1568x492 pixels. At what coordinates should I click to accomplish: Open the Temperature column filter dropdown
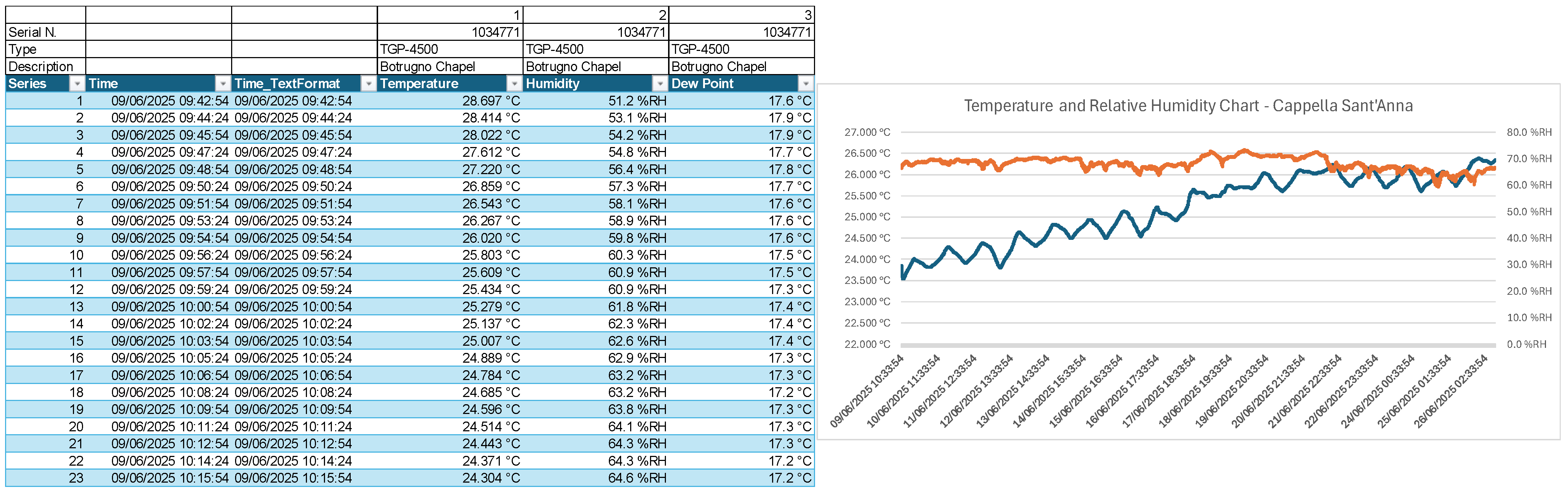tap(515, 83)
